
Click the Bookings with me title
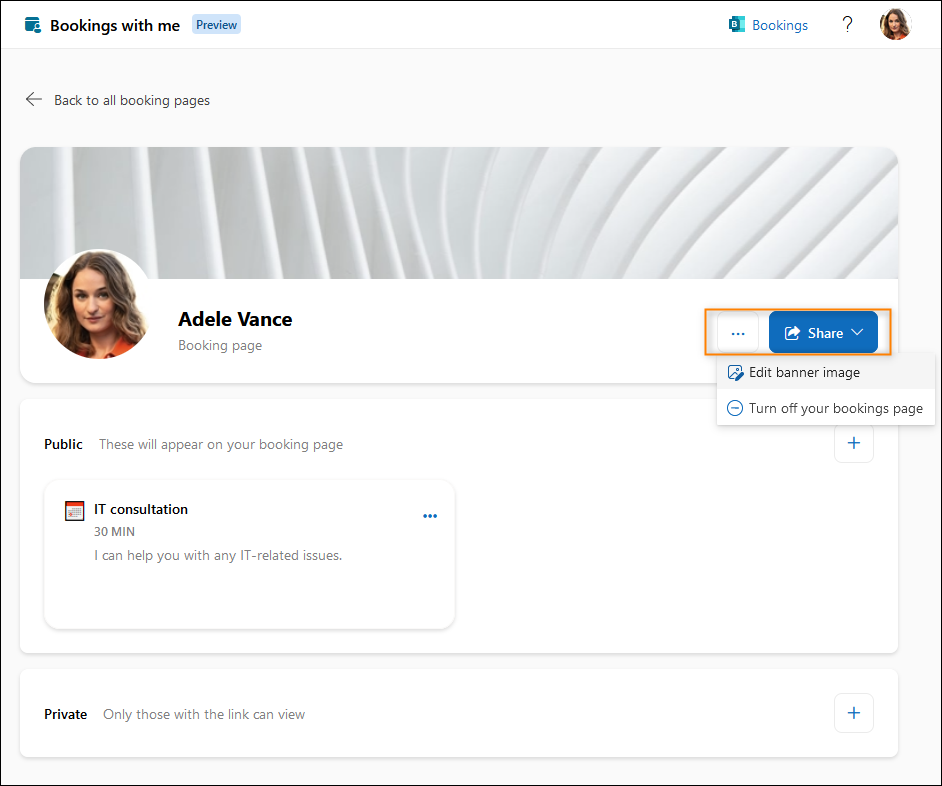coord(115,25)
